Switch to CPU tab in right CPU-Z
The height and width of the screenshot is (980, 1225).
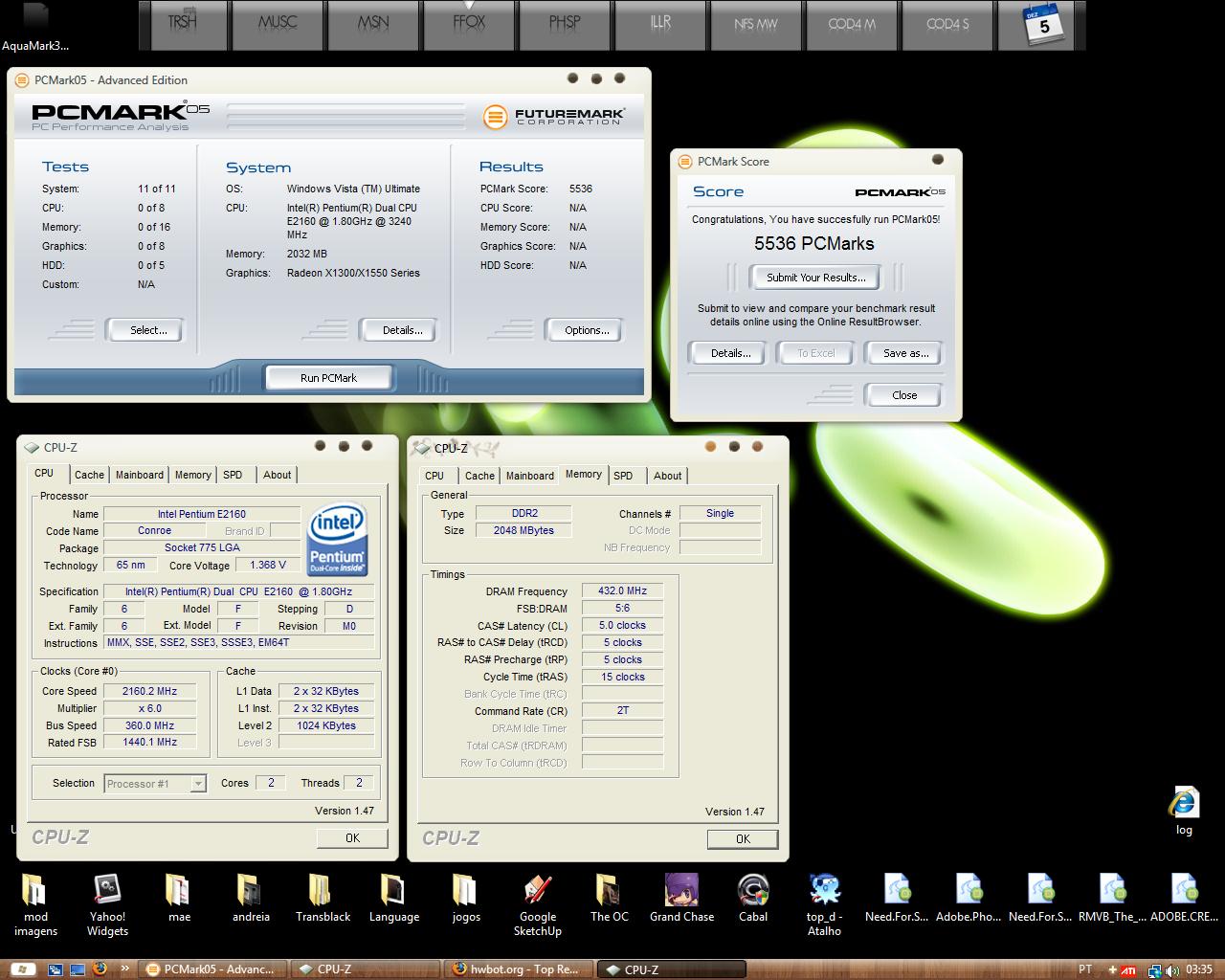pos(434,476)
